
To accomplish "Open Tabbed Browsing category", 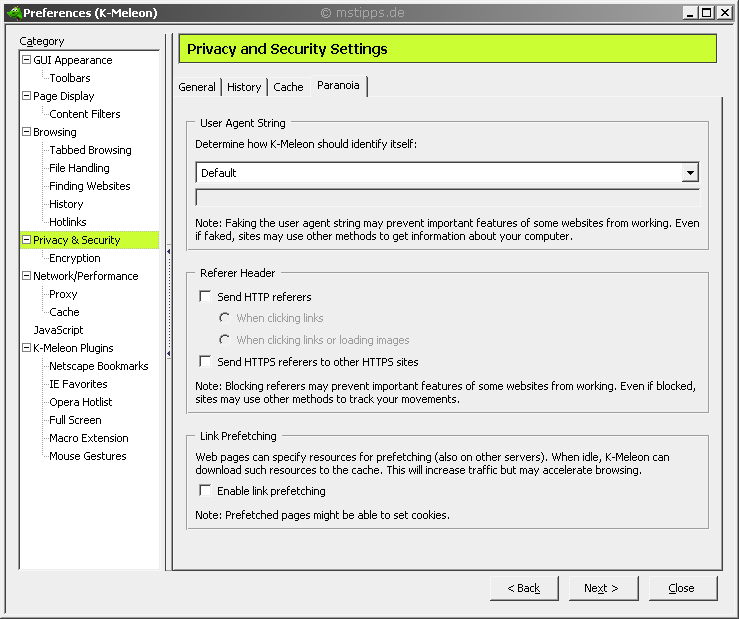I will [x=90, y=150].
